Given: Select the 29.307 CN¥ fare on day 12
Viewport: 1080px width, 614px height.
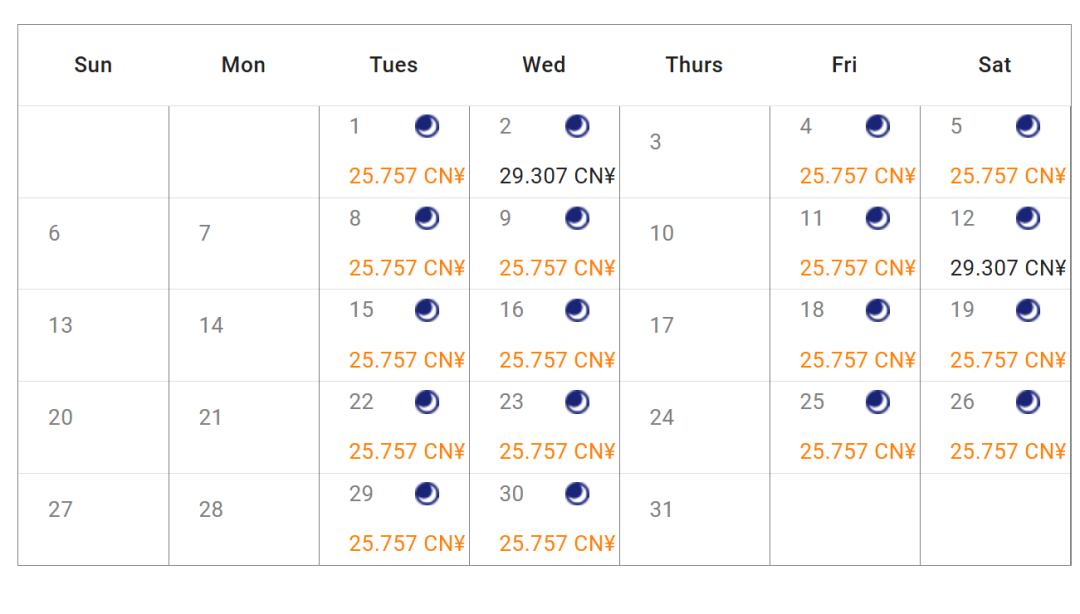Looking at the screenshot, I should pos(1008,268).
